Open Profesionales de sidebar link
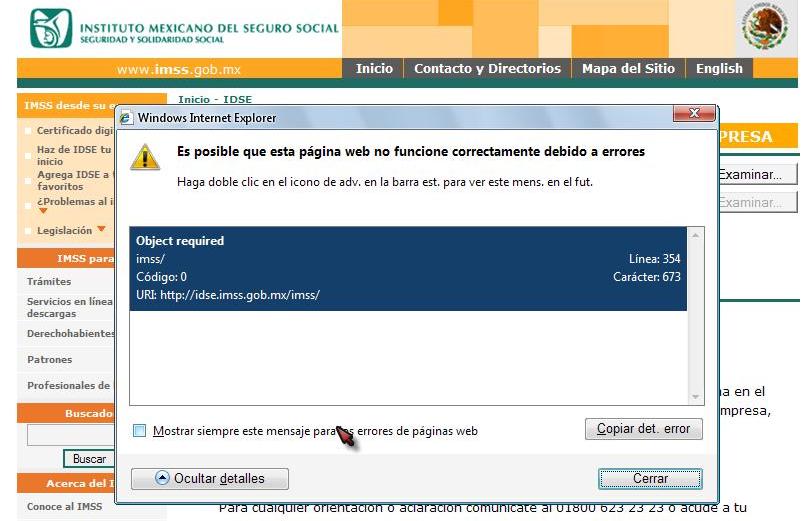The width and height of the screenshot is (804, 521). 68,385
